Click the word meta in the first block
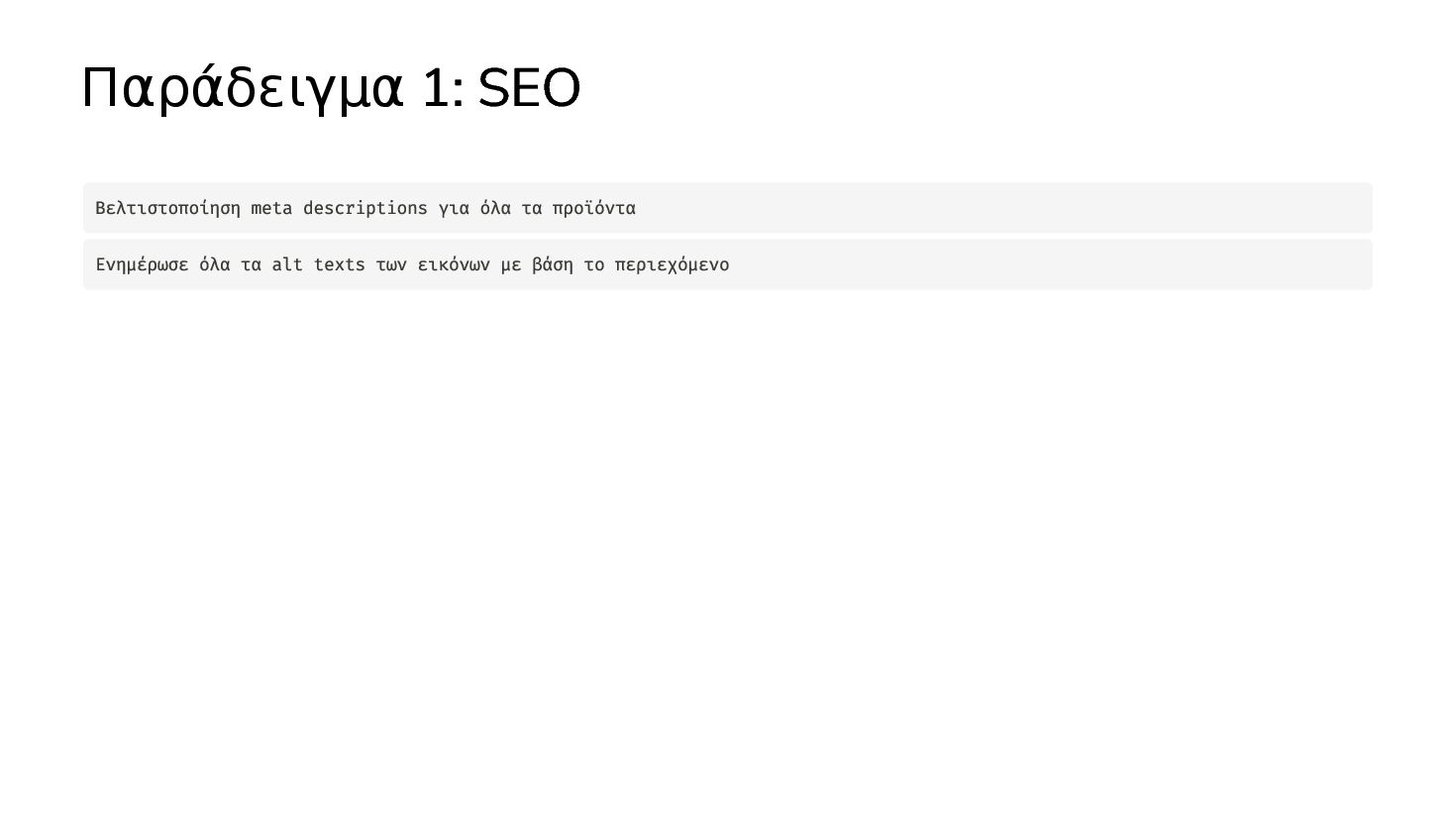Screen dimensions: 1456x820 [271, 208]
